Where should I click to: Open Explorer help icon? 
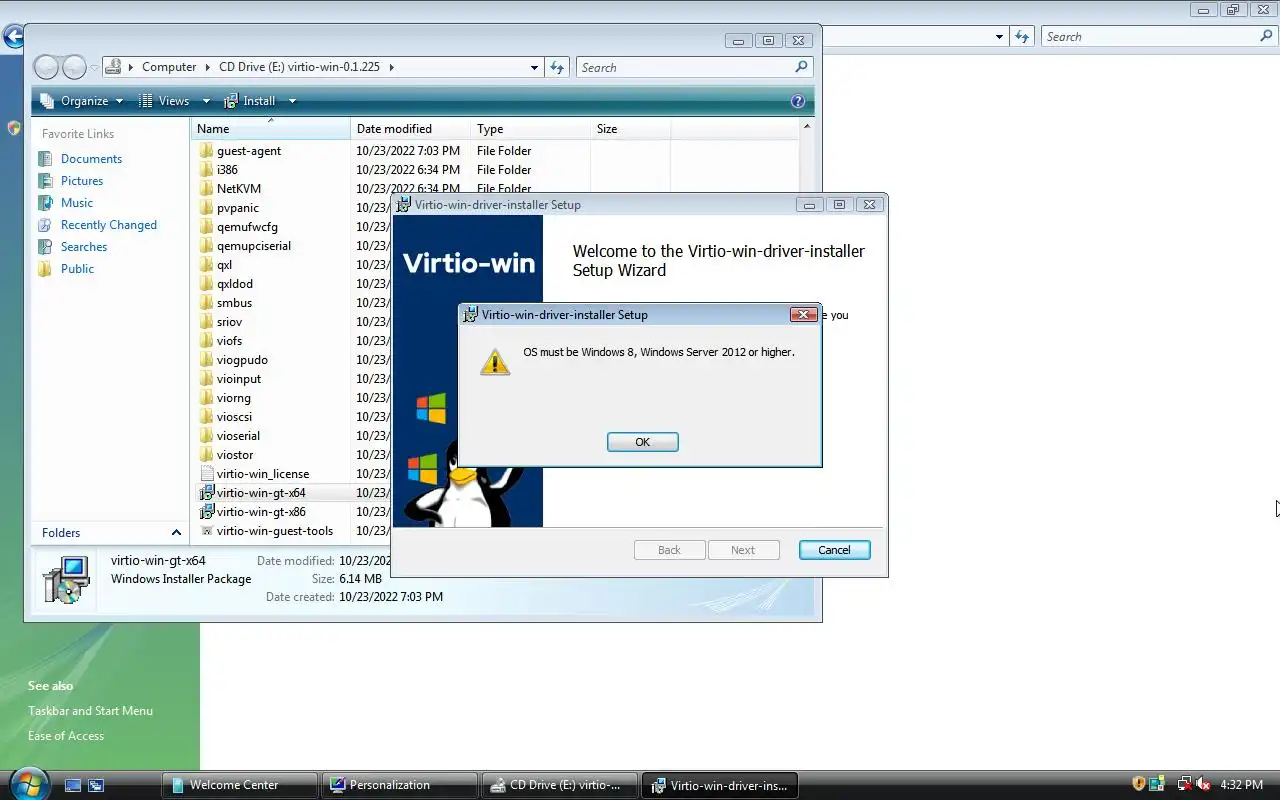click(x=797, y=101)
